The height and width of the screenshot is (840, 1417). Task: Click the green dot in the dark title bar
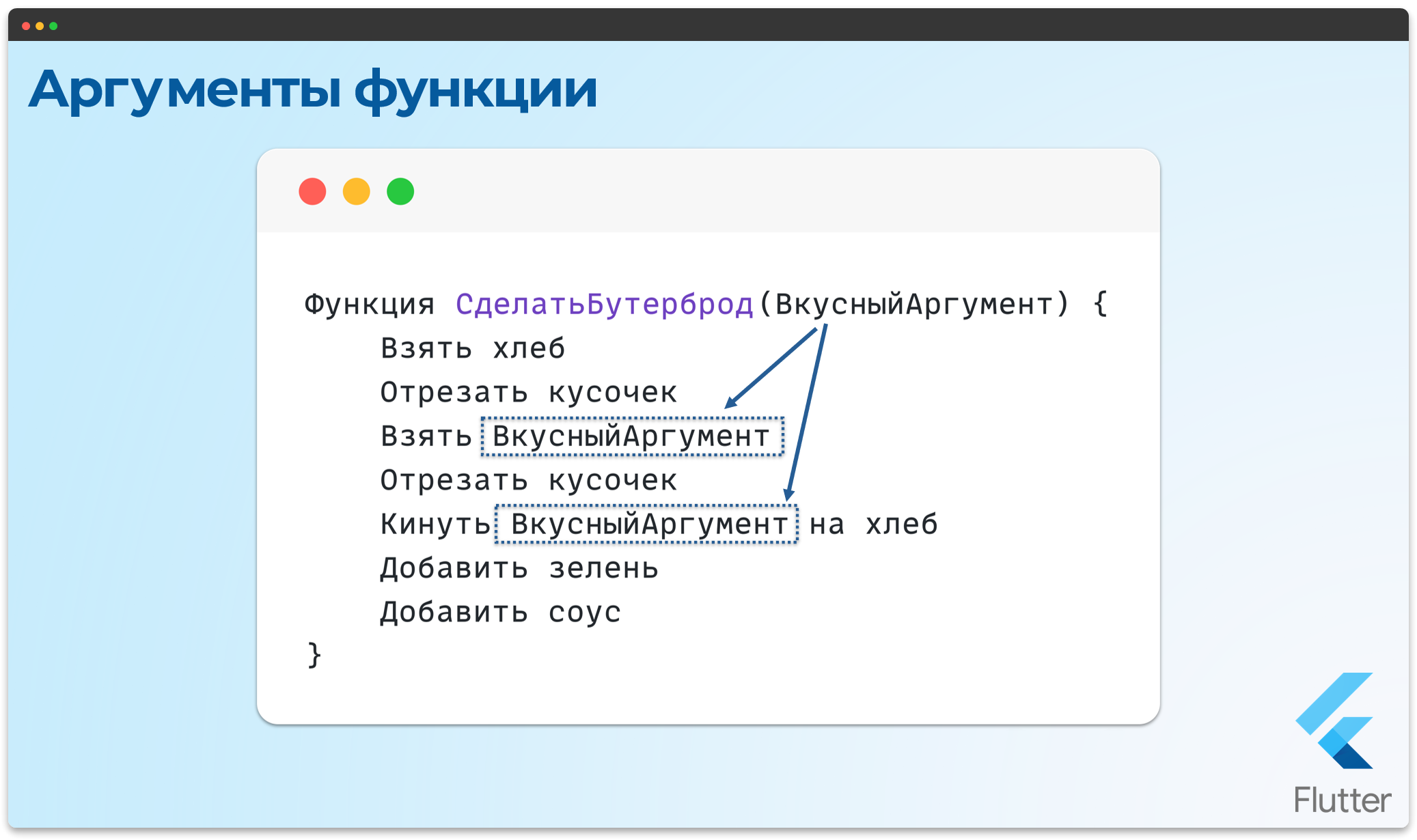[52, 25]
